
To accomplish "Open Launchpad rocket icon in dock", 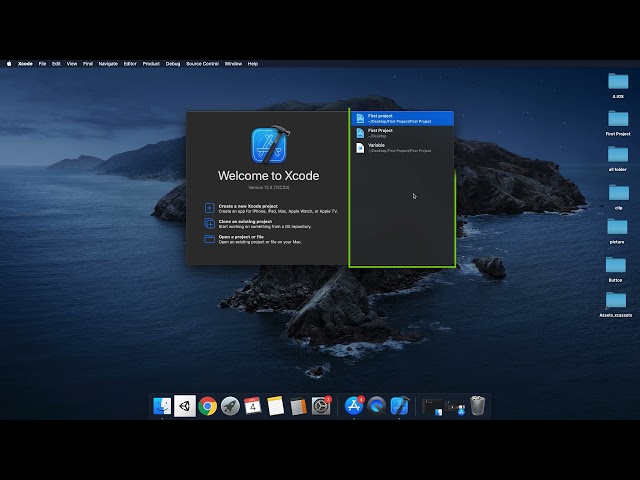I will pos(230,407).
